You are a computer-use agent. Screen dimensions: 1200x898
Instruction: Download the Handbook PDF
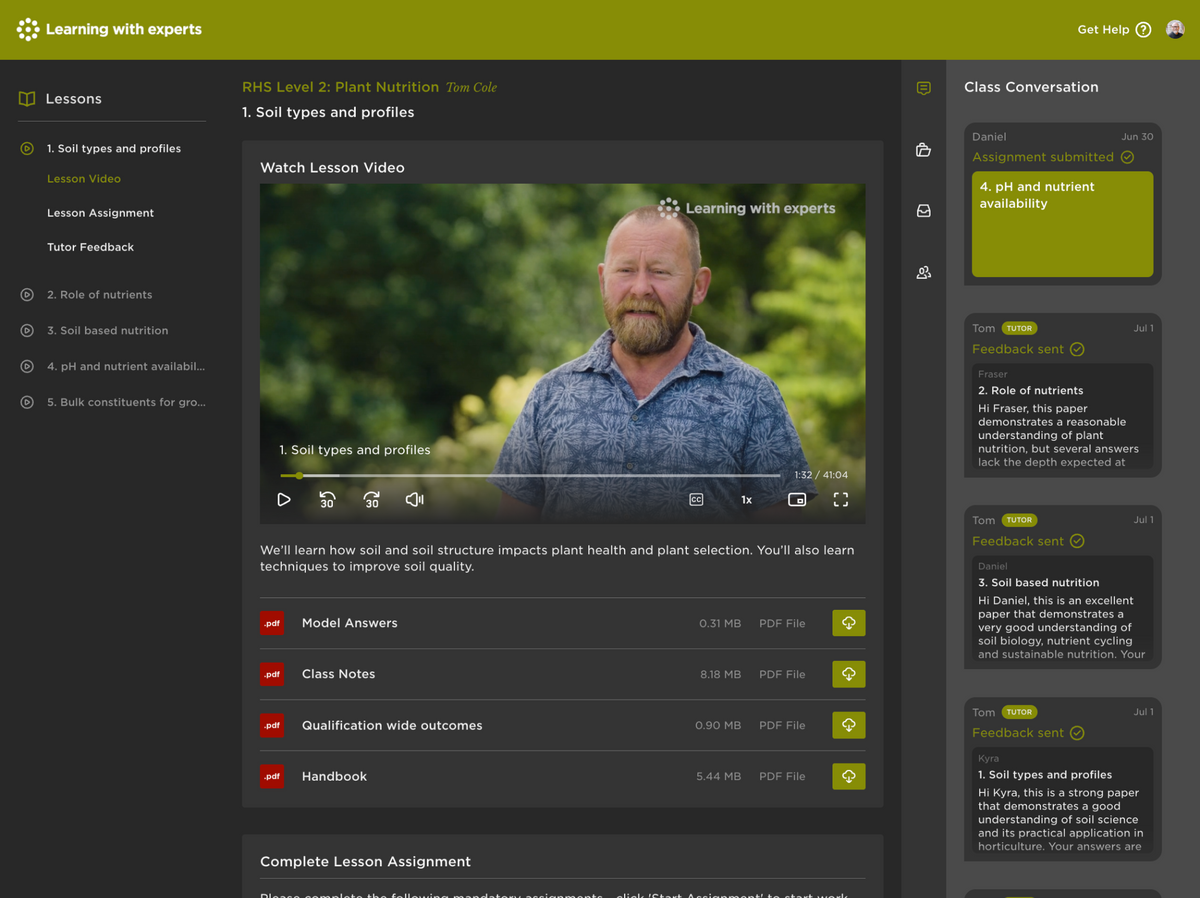[849, 776]
